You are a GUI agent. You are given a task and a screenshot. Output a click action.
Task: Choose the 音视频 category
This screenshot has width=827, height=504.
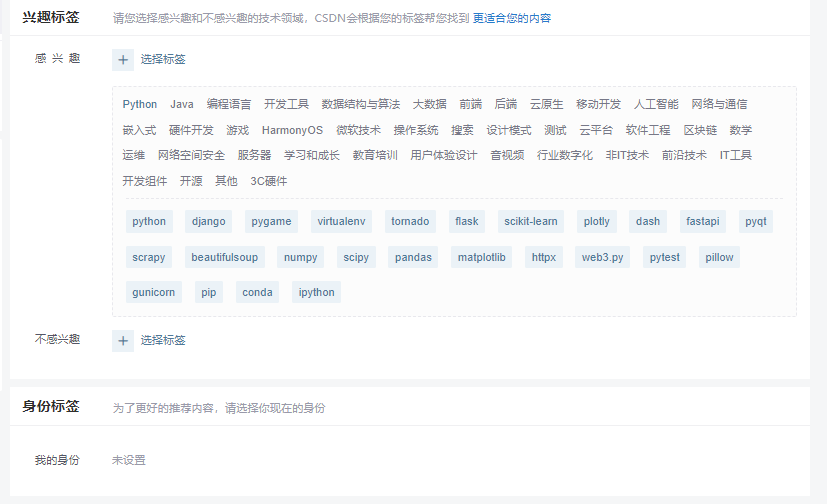point(507,155)
